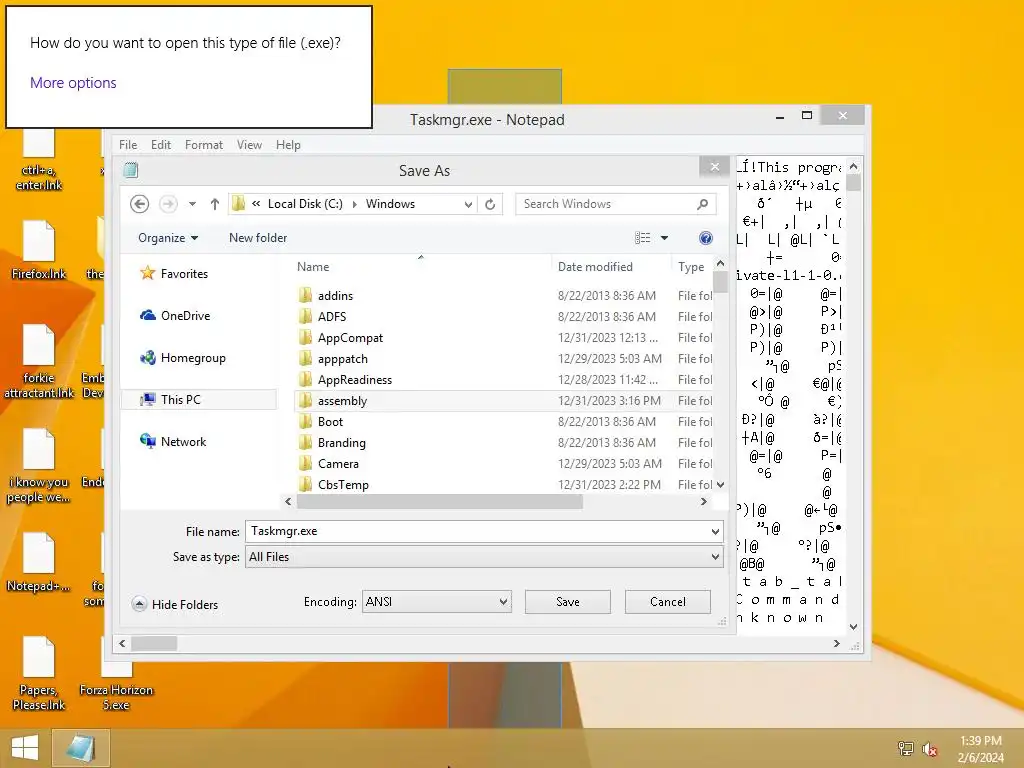Go up one folder level arrow
Screen dimensions: 1024x768
click(215, 204)
